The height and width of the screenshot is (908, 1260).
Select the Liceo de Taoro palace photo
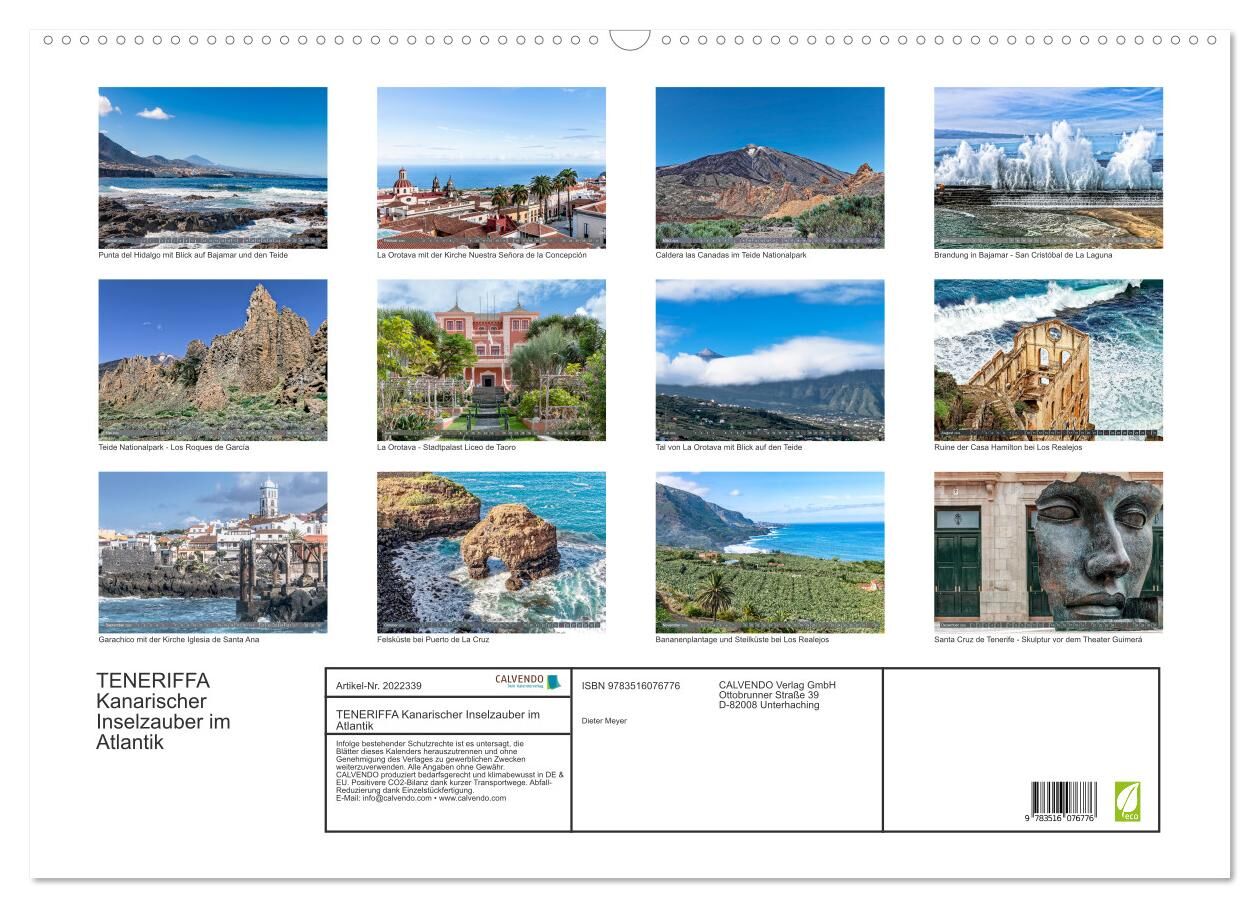coord(491,359)
